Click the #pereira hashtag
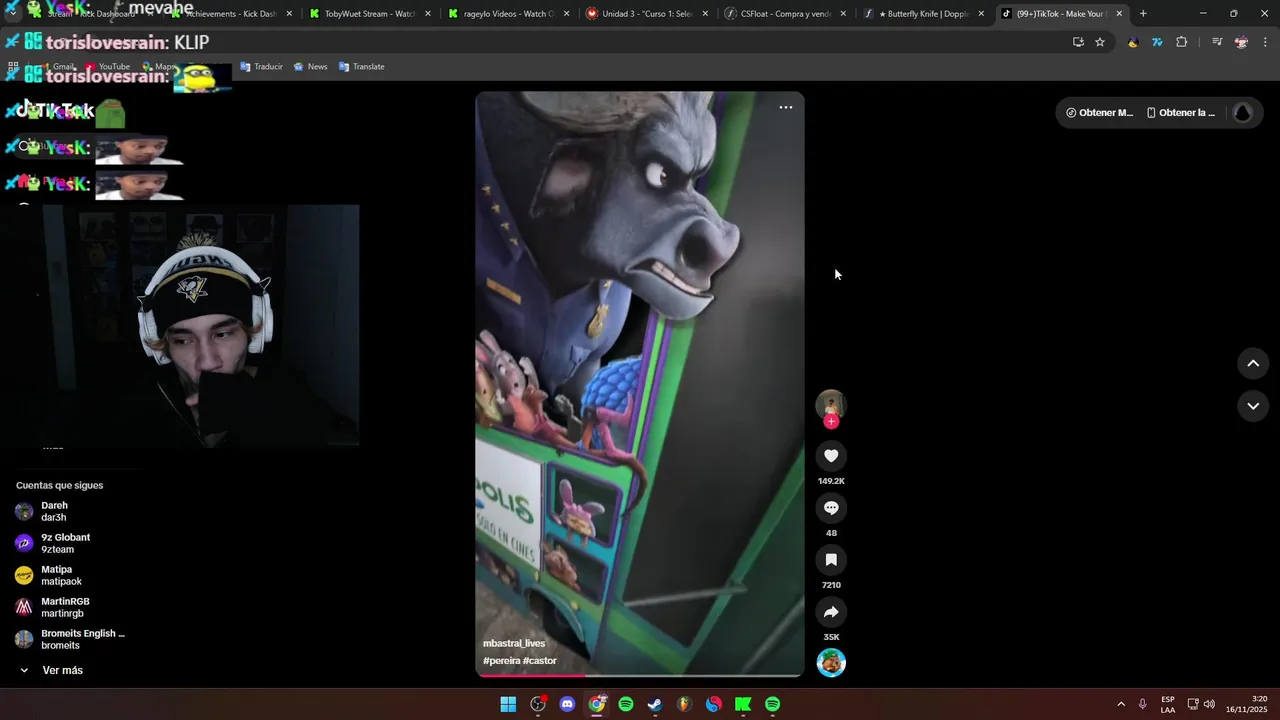The width and height of the screenshot is (1280, 720). pos(501,661)
